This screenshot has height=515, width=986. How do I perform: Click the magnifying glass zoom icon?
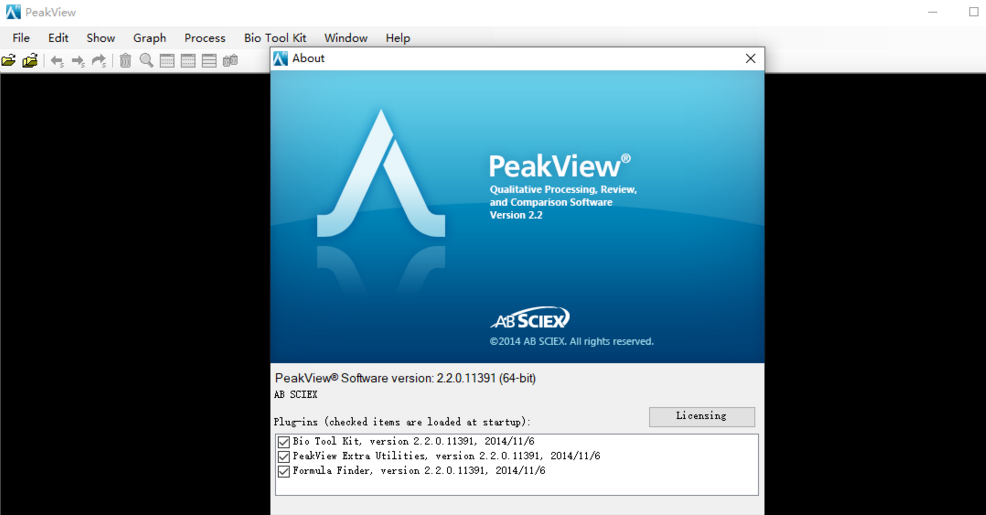coord(147,60)
